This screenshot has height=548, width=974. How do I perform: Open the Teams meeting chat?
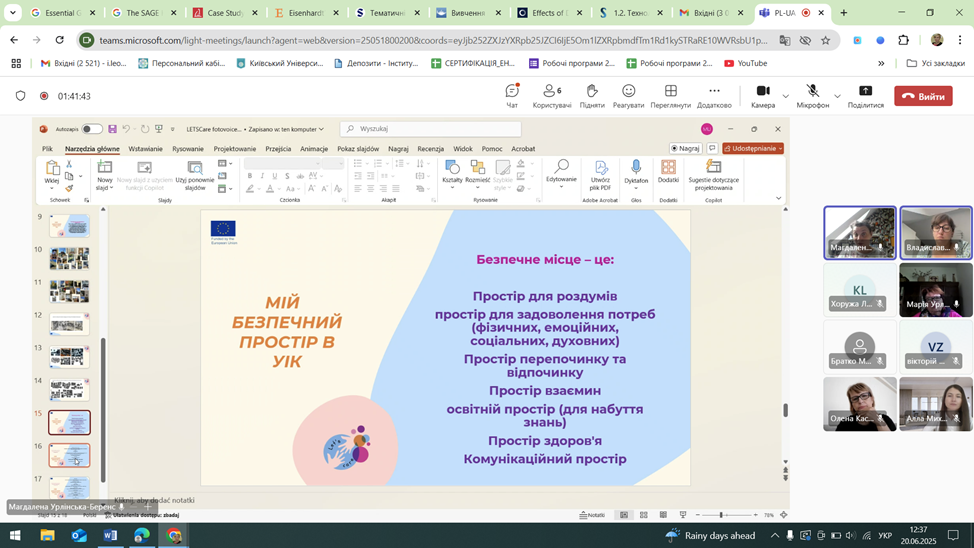[x=512, y=95]
